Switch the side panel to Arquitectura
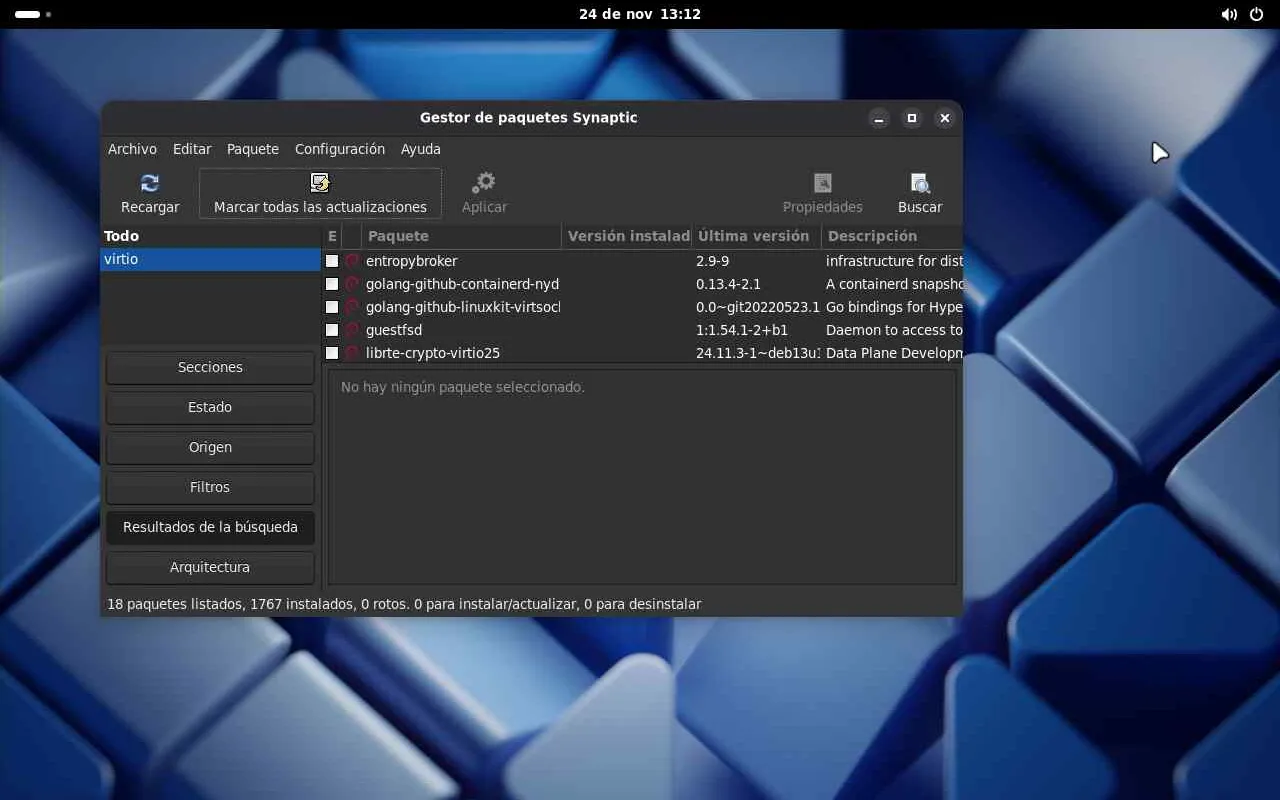 (x=210, y=567)
